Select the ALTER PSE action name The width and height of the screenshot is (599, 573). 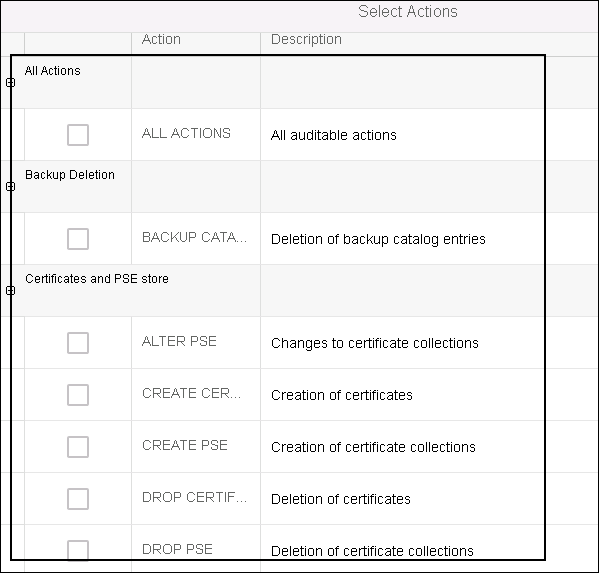(x=179, y=341)
